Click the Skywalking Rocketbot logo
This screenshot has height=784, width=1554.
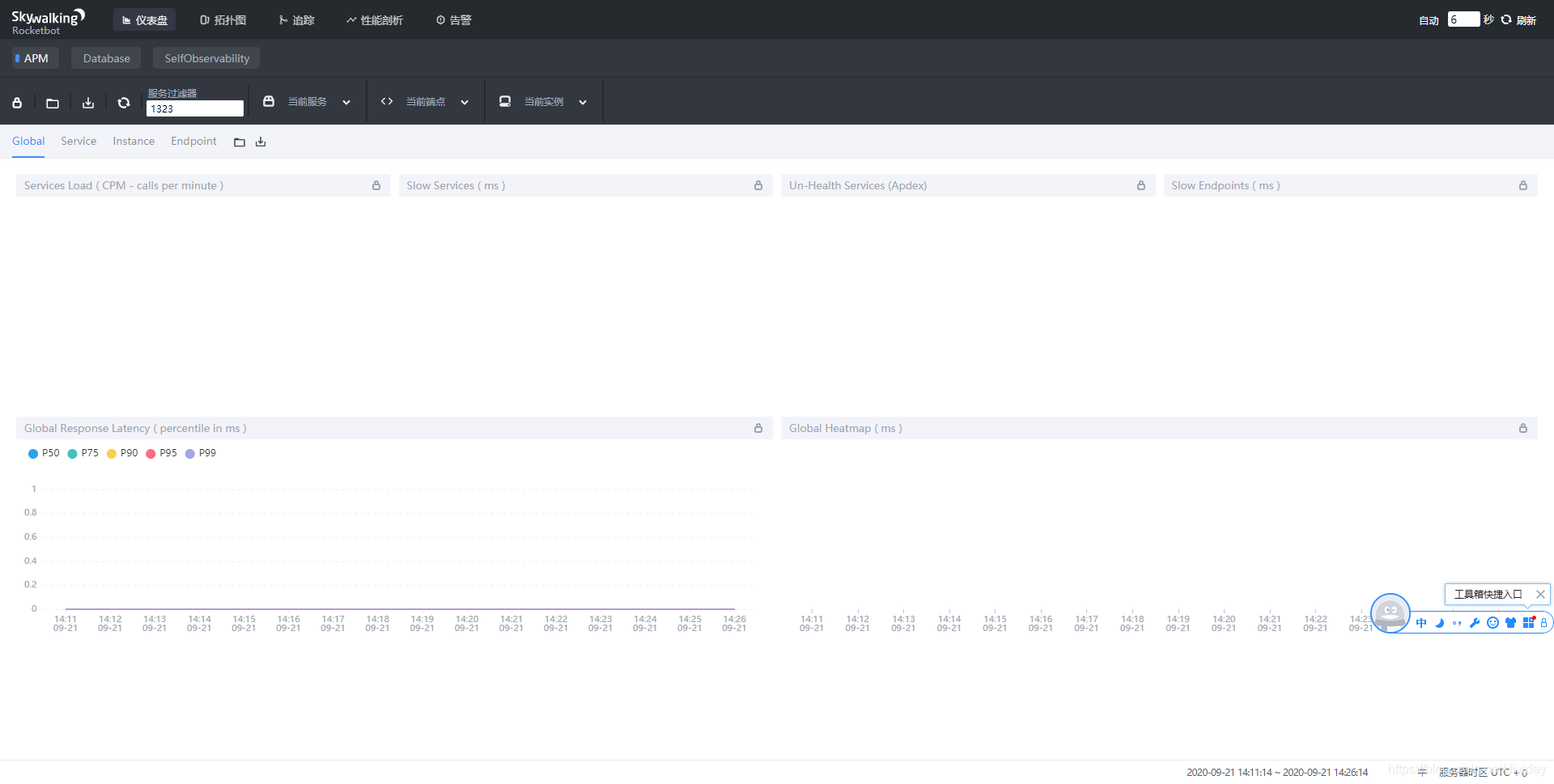48,22
